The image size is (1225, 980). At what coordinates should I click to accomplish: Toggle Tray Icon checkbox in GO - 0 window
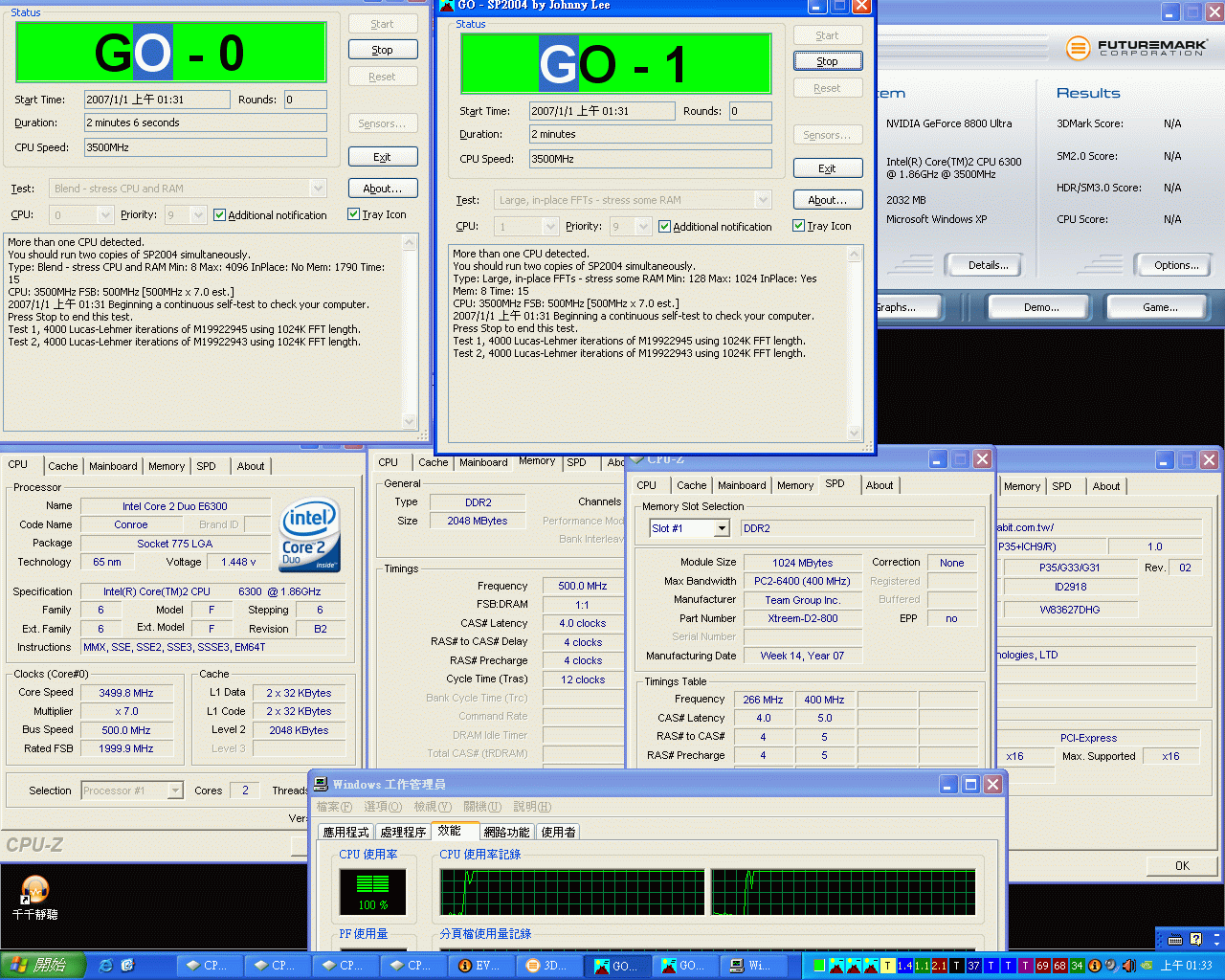354,214
